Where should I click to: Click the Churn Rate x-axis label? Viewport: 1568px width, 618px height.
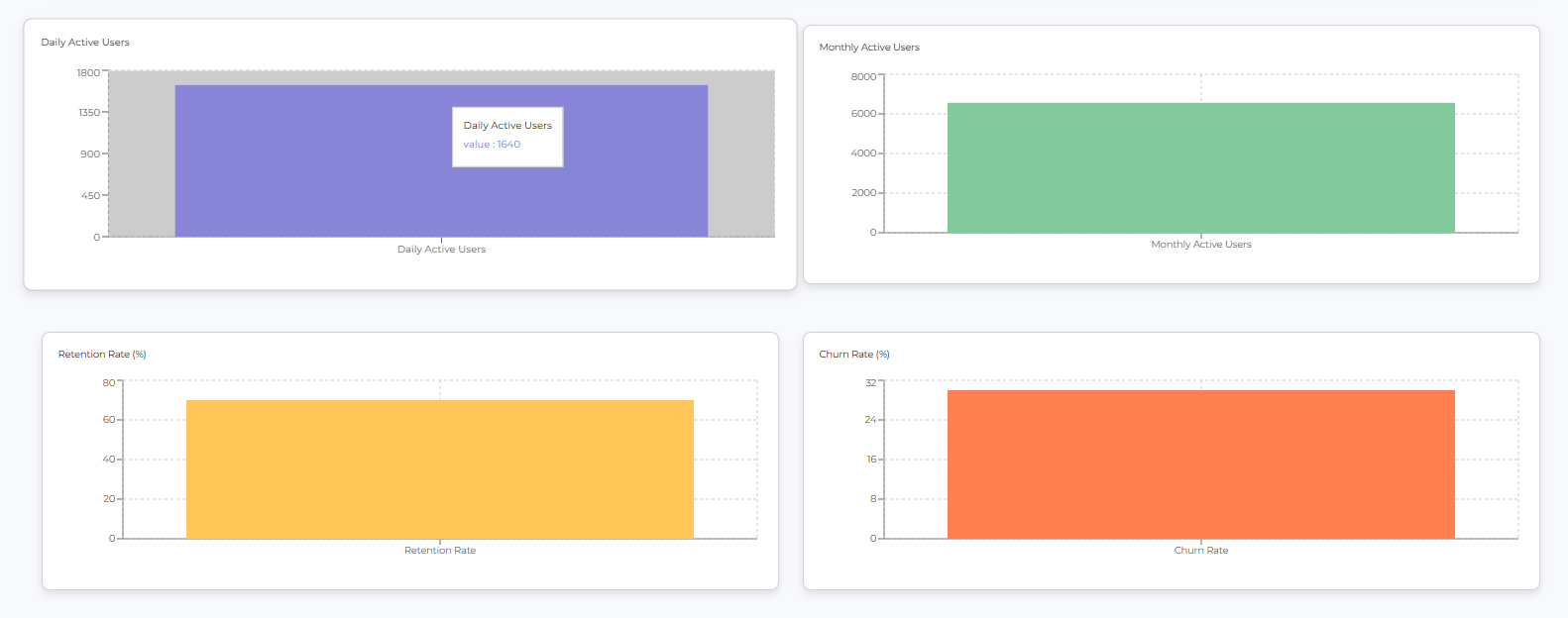coord(1200,551)
